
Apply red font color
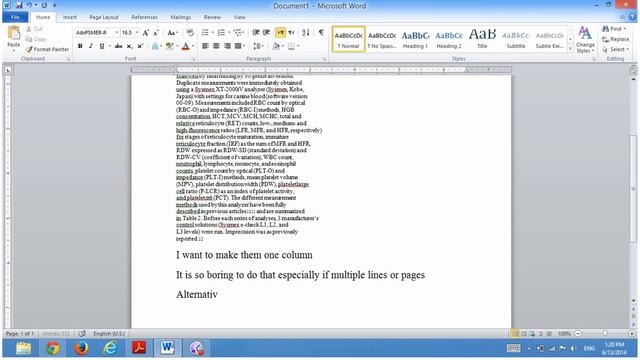pyautogui.click(x=186, y=46)
